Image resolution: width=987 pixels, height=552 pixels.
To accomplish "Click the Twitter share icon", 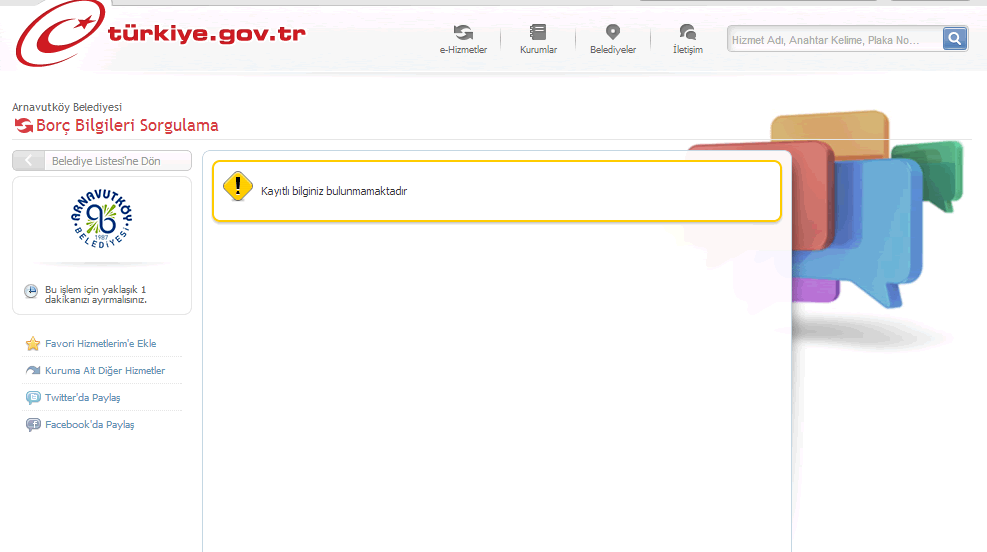I will pyautogui.click(x=33, y=398).
